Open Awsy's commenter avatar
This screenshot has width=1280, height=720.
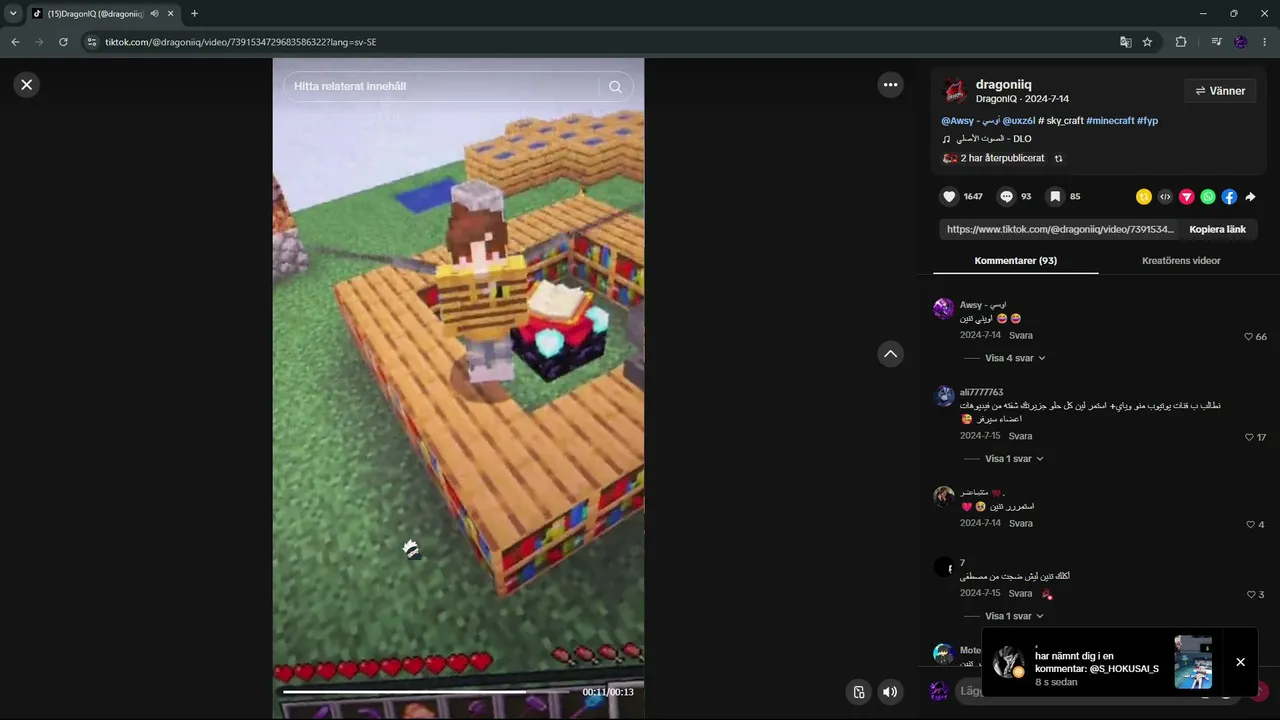pyautogui.click(x=943, y=308)
